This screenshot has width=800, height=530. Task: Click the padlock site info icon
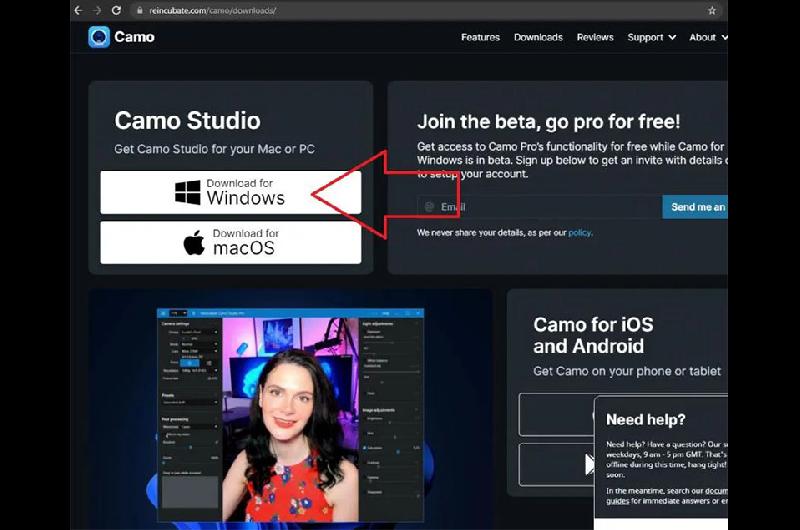point(139,10)
